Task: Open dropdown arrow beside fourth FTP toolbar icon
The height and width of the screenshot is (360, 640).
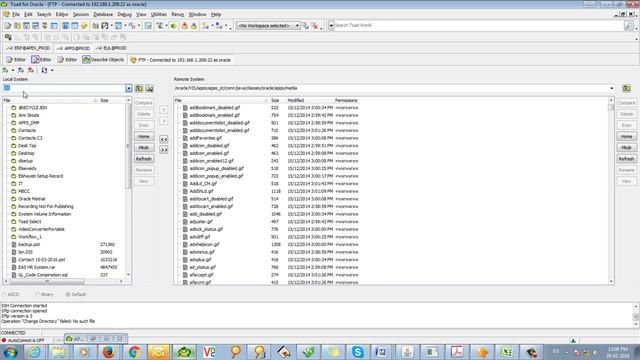Action: tap(52, 70)
